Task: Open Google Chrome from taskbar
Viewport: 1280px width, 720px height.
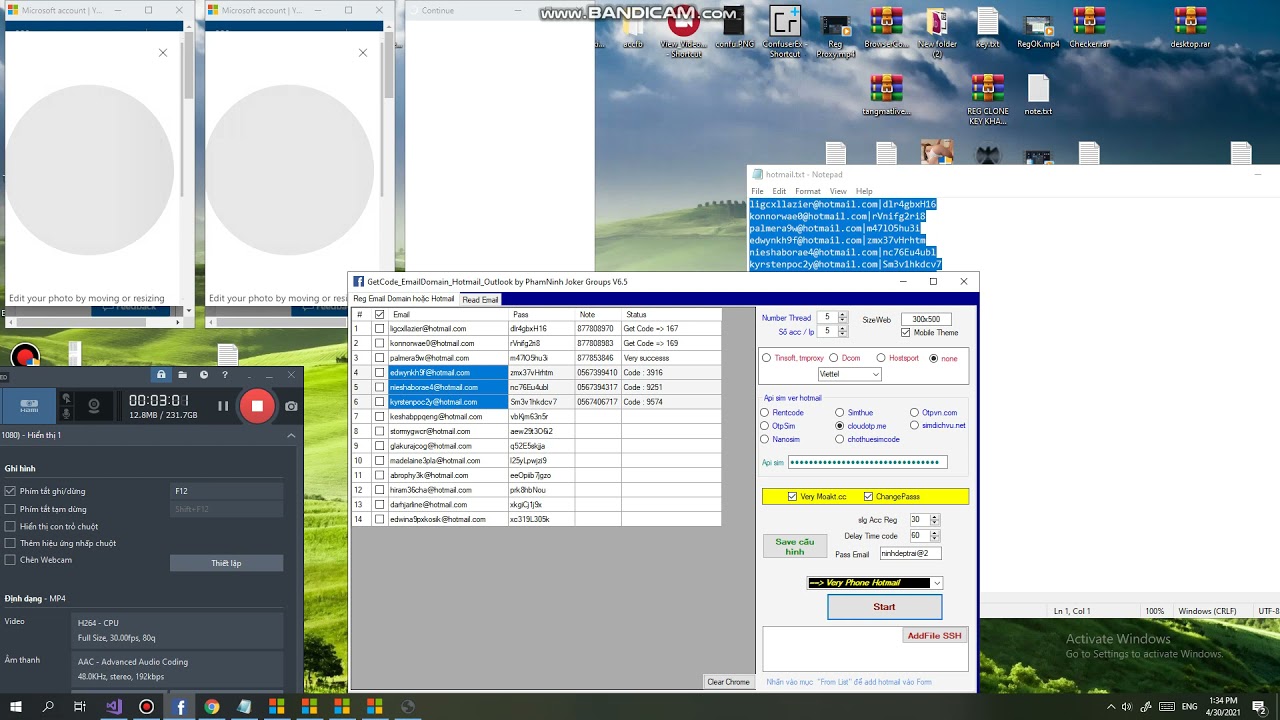Action: pos(212,706)
